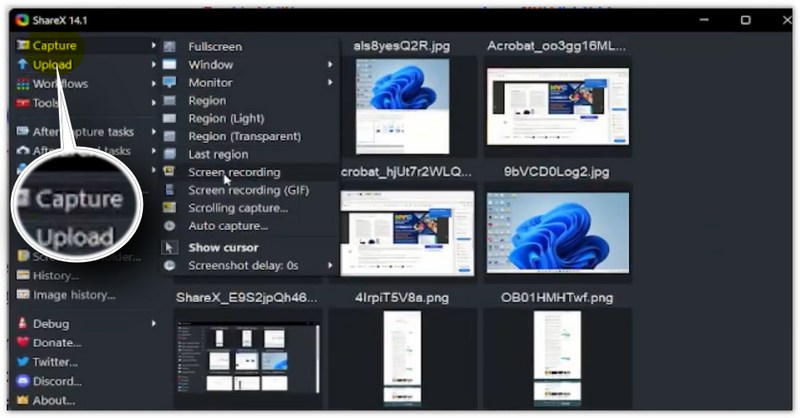Click the OB01HMHTwf.png file name
The width and height of the screenshot is (800, 418).
(x=557, y=298)
